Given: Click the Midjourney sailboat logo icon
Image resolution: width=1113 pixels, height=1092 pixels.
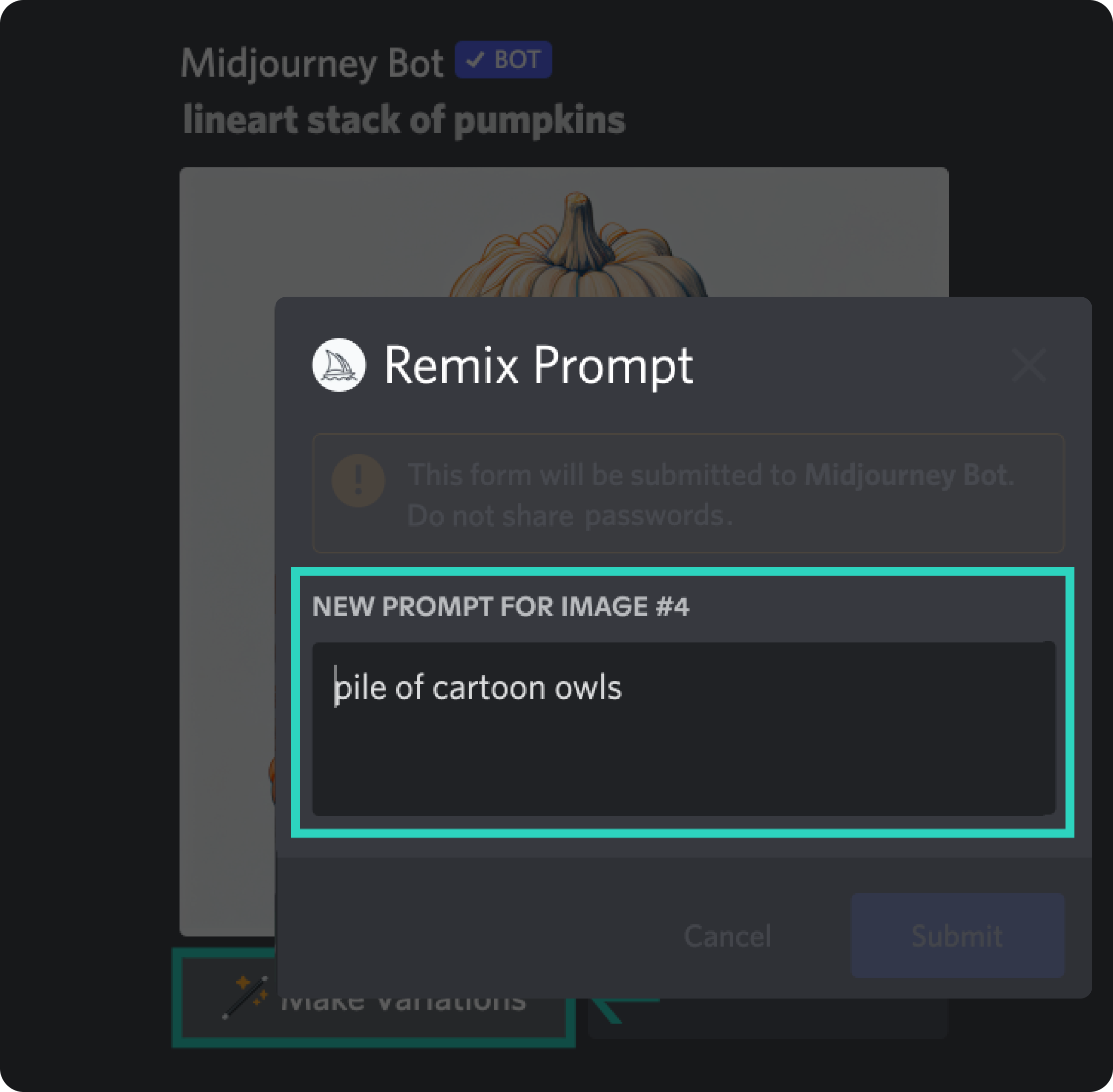Looking at the screenshot, I should 338,365.
